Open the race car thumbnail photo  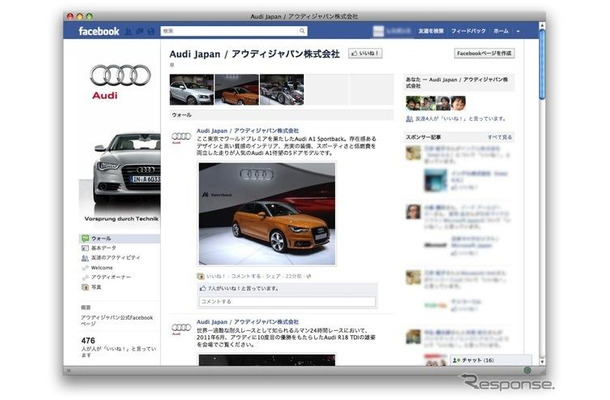[282, 89]
